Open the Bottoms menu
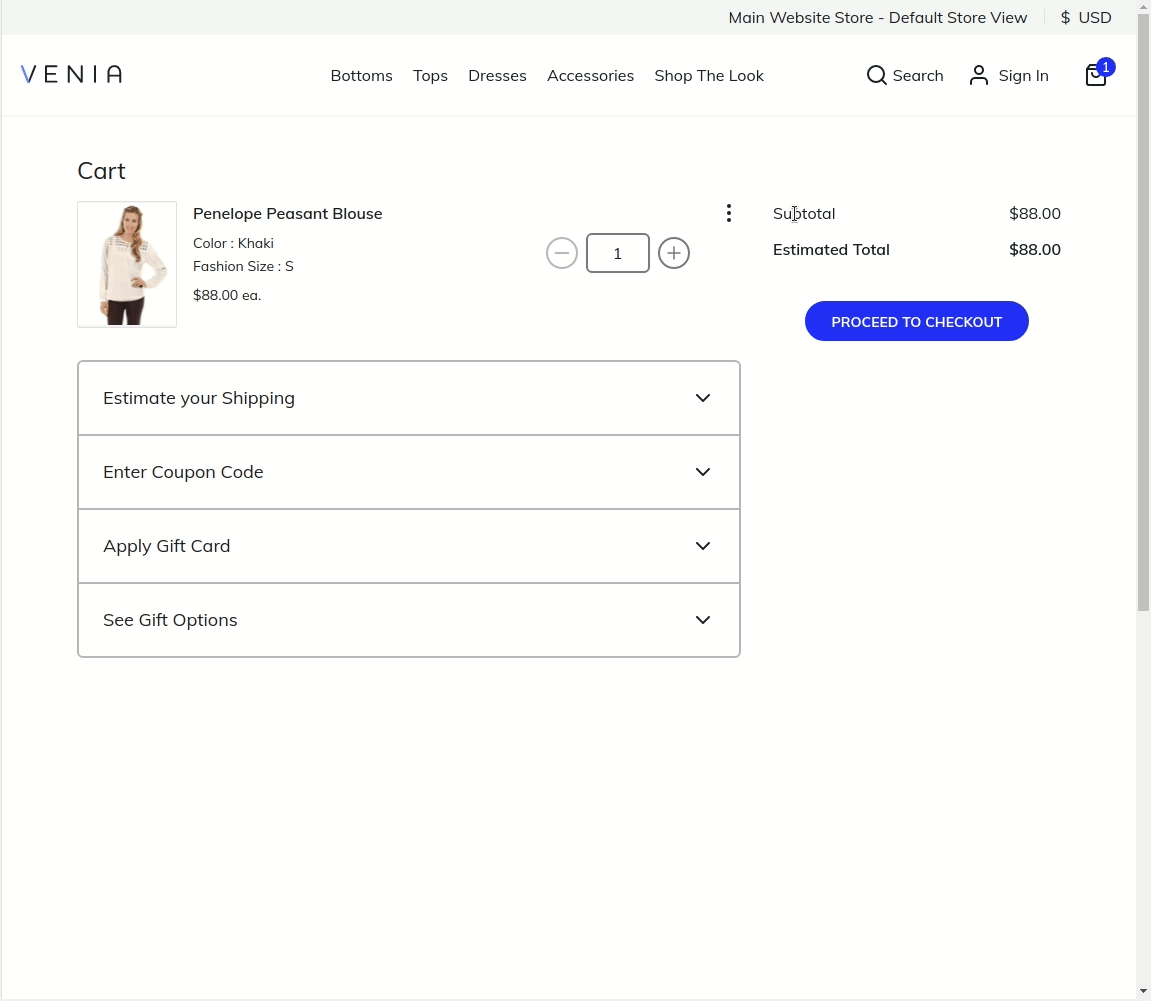 click(x=361, y=76)
